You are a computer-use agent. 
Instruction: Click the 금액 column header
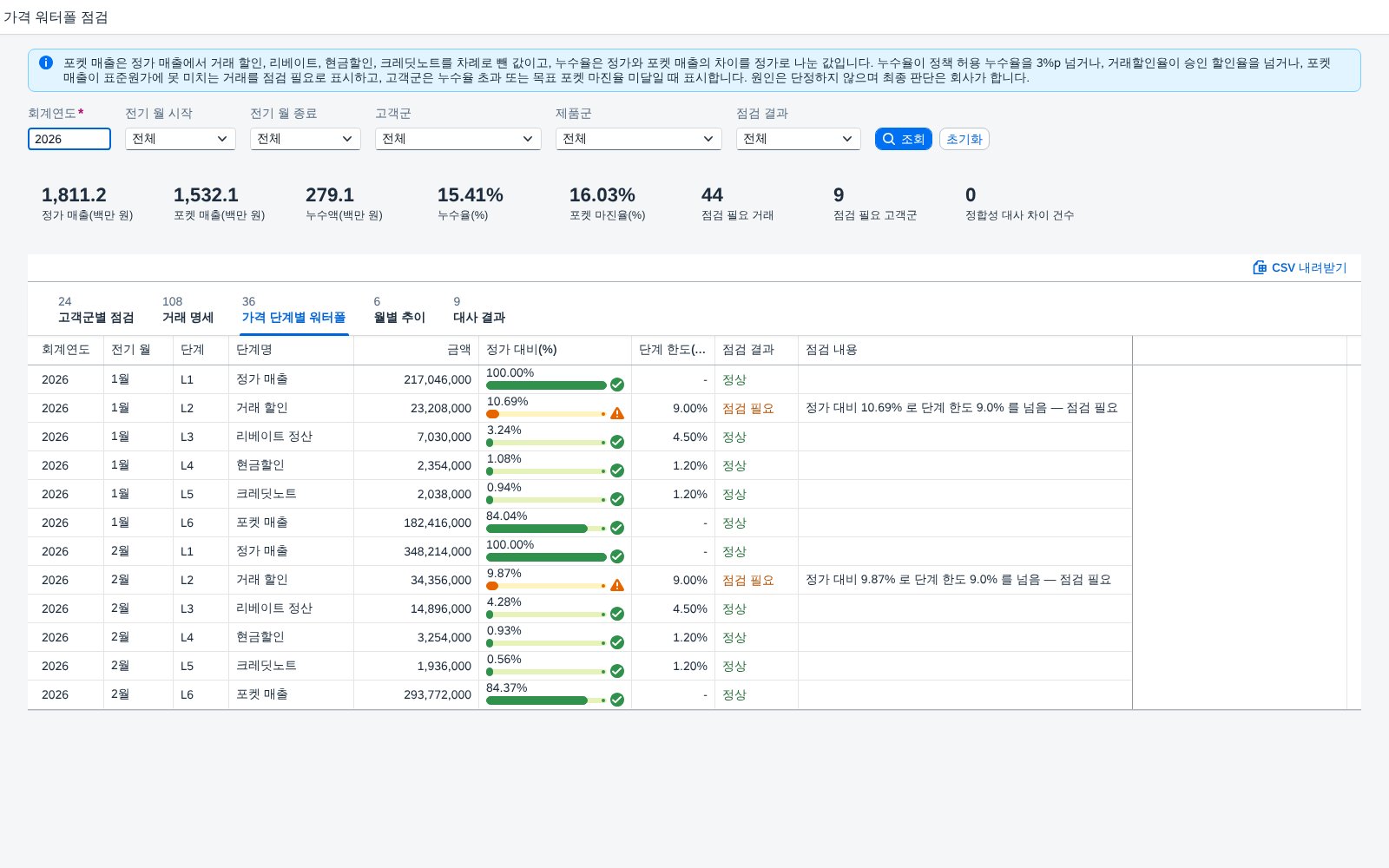coord(417,350)
